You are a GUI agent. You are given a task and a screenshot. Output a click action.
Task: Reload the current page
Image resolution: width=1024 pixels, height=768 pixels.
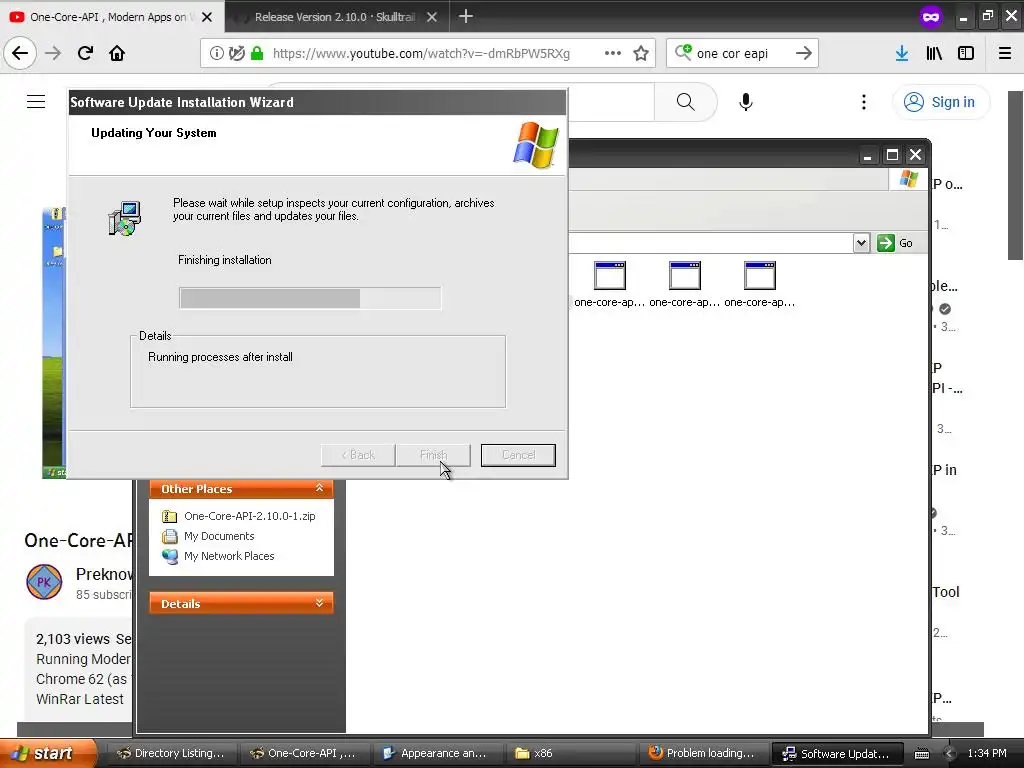click(x=85, y=53)
